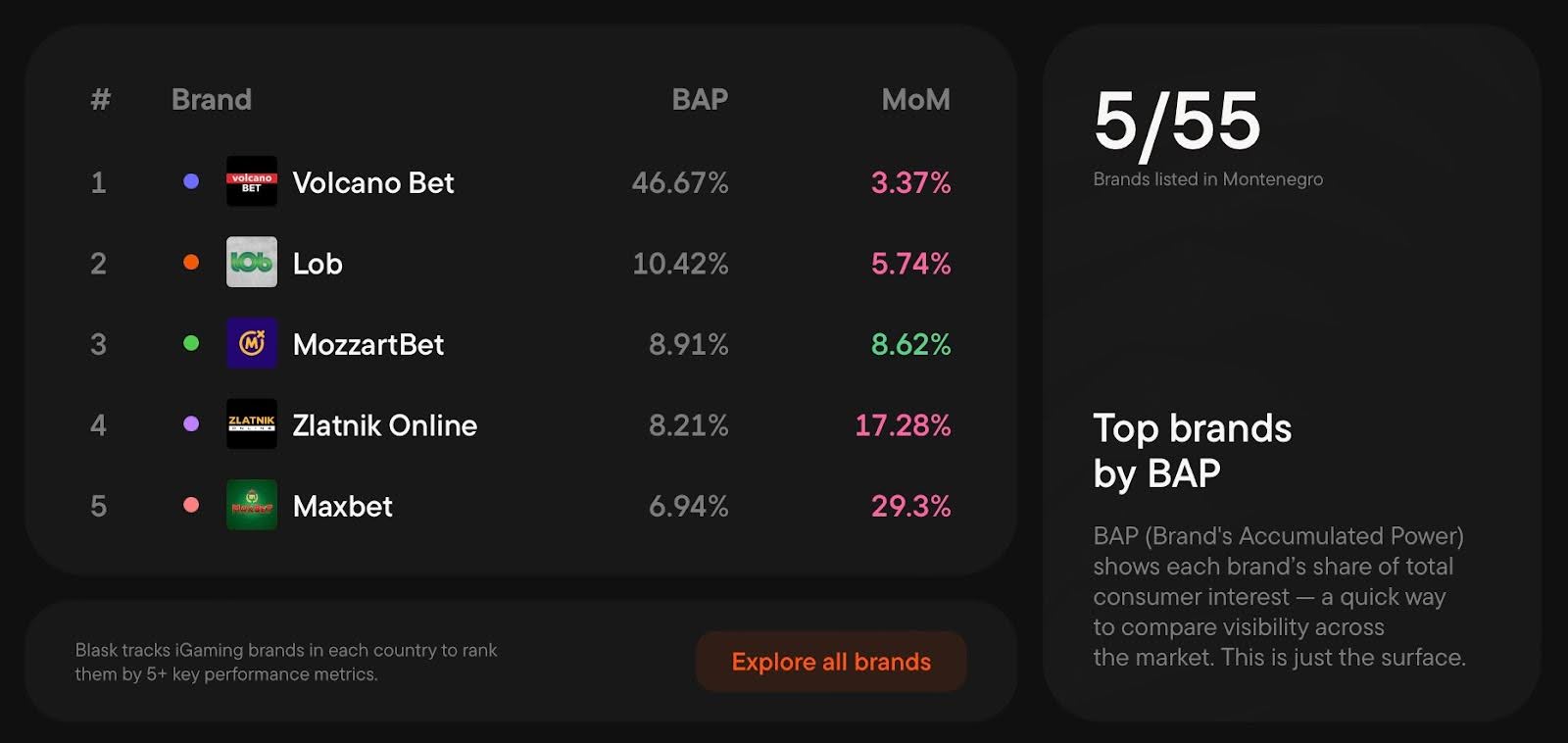Image resolution: width=1568 pixels, height=743 pixels.
Task: Select Maxbet's 29.3% MoM value
Action: click(x=910, y=506)
